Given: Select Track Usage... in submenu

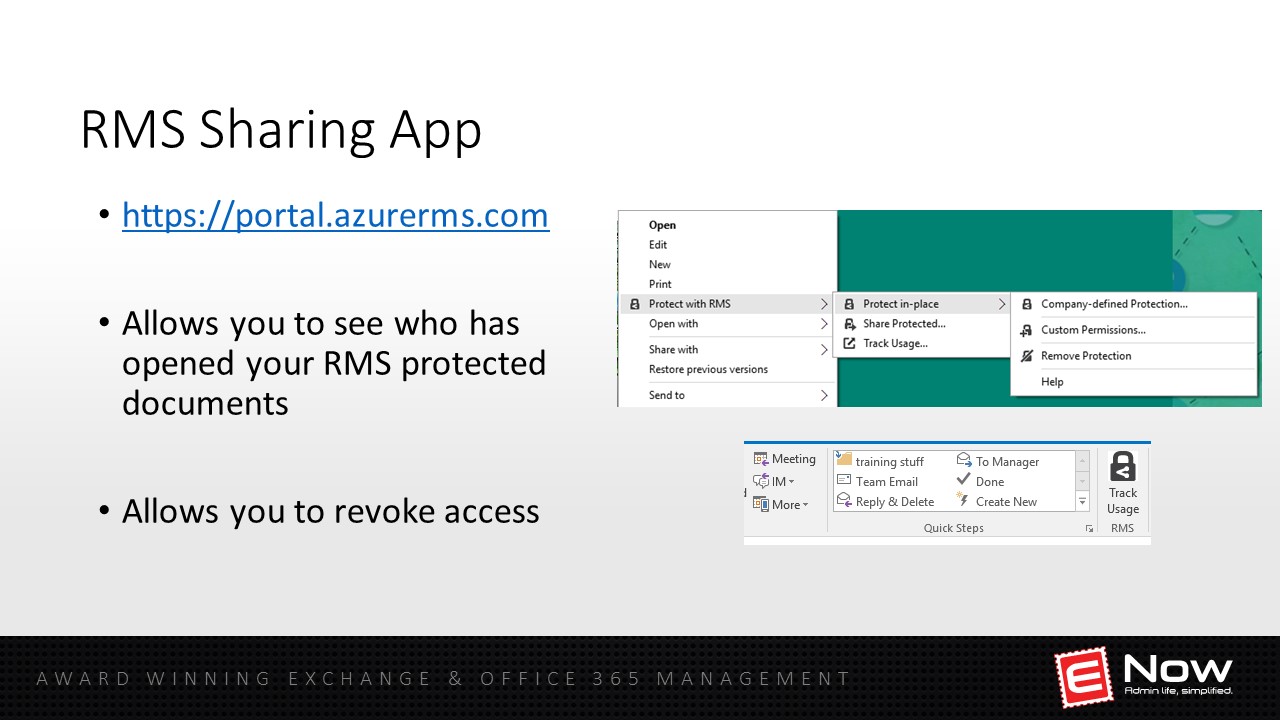Looking at the screenshot, I should (x=895, y=344).
